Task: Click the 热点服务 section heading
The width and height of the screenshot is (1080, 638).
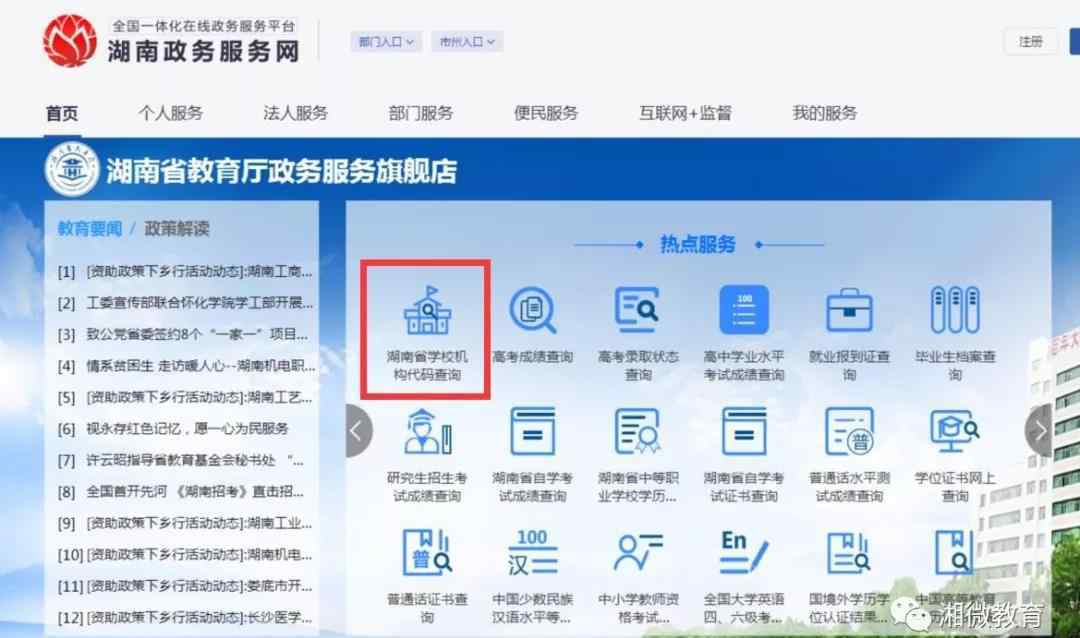Action: click(x=698, y=244)
